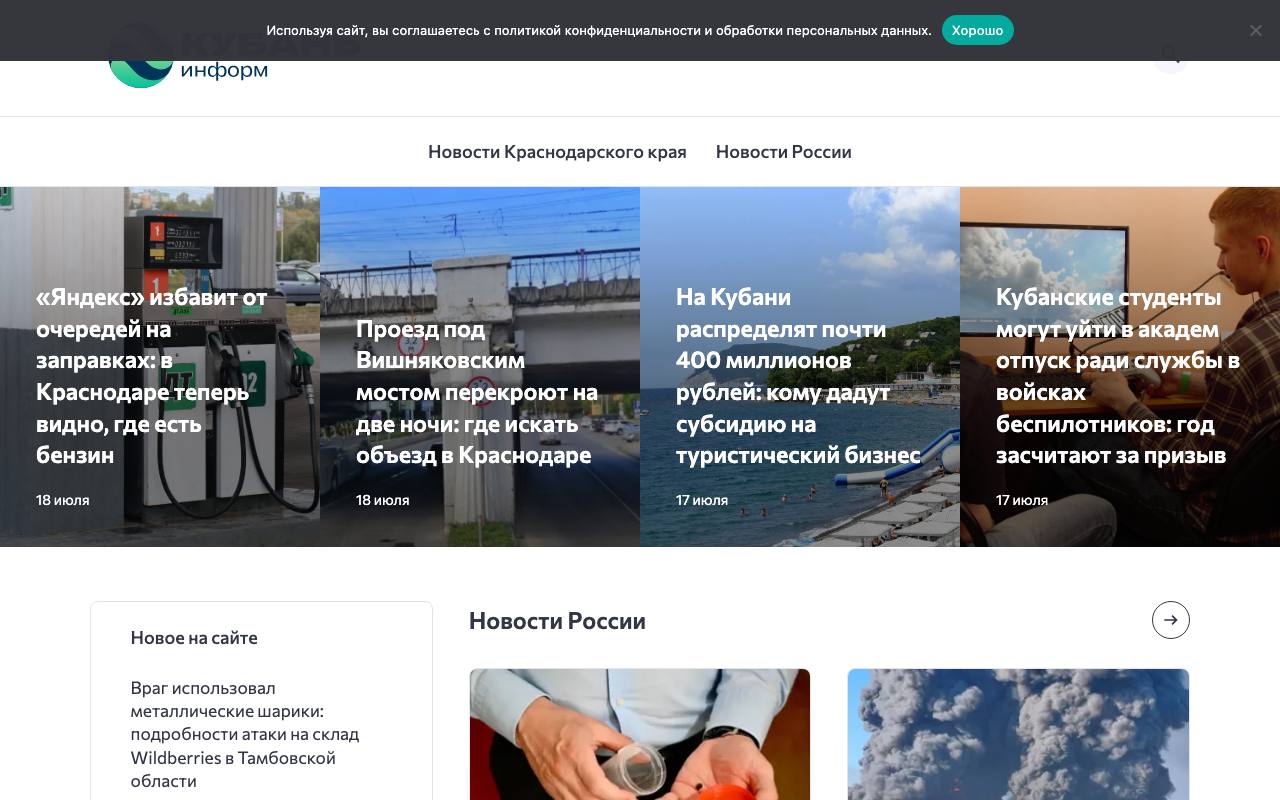Open article on 400 миллионов рублей subsidies
This screenshot has width=1280, height=800.
798,376
